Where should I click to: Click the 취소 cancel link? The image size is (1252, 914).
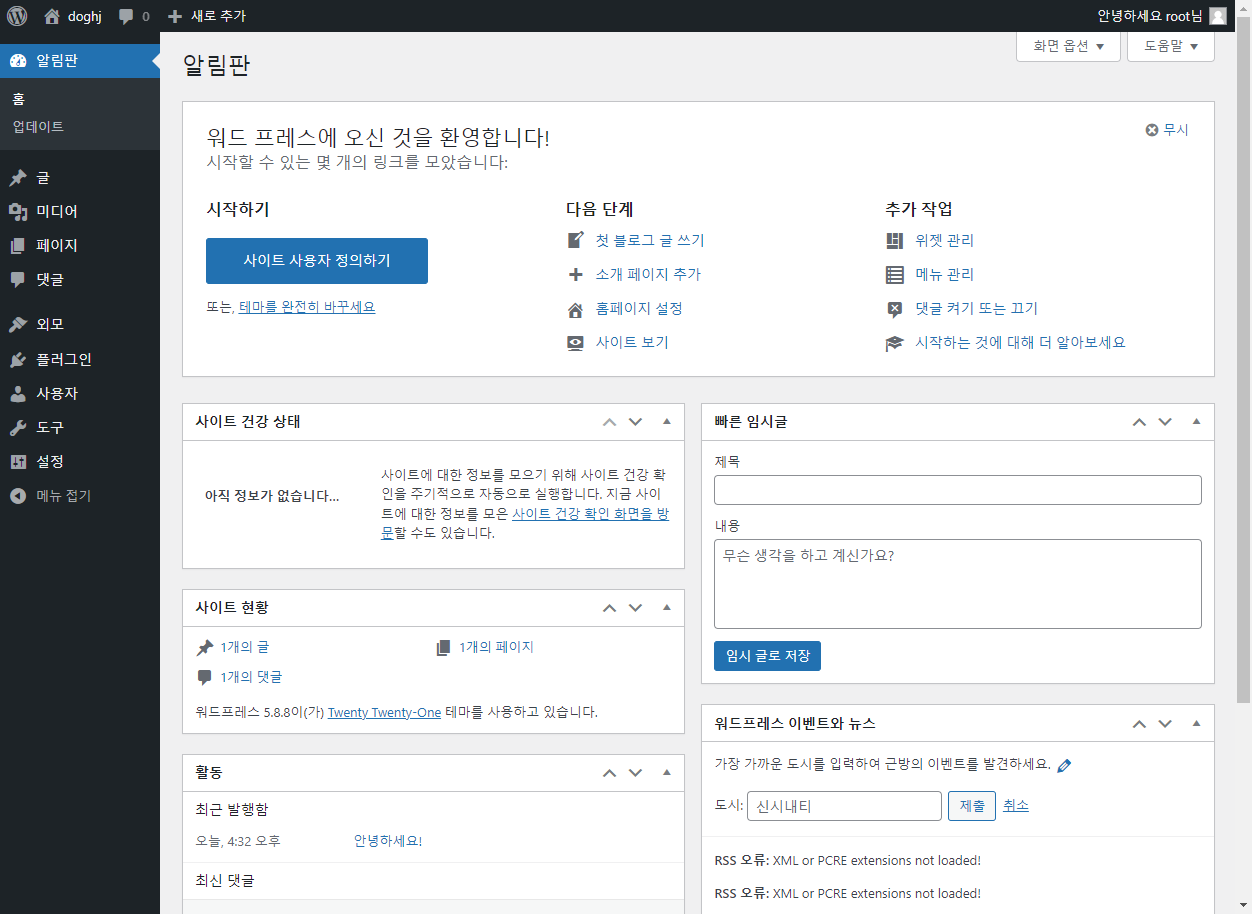click(x=1016, y=806)
